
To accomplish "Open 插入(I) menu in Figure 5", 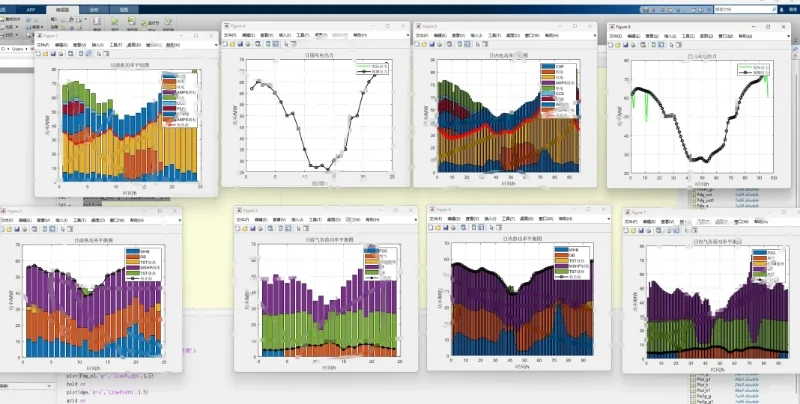I will (477, 35).
